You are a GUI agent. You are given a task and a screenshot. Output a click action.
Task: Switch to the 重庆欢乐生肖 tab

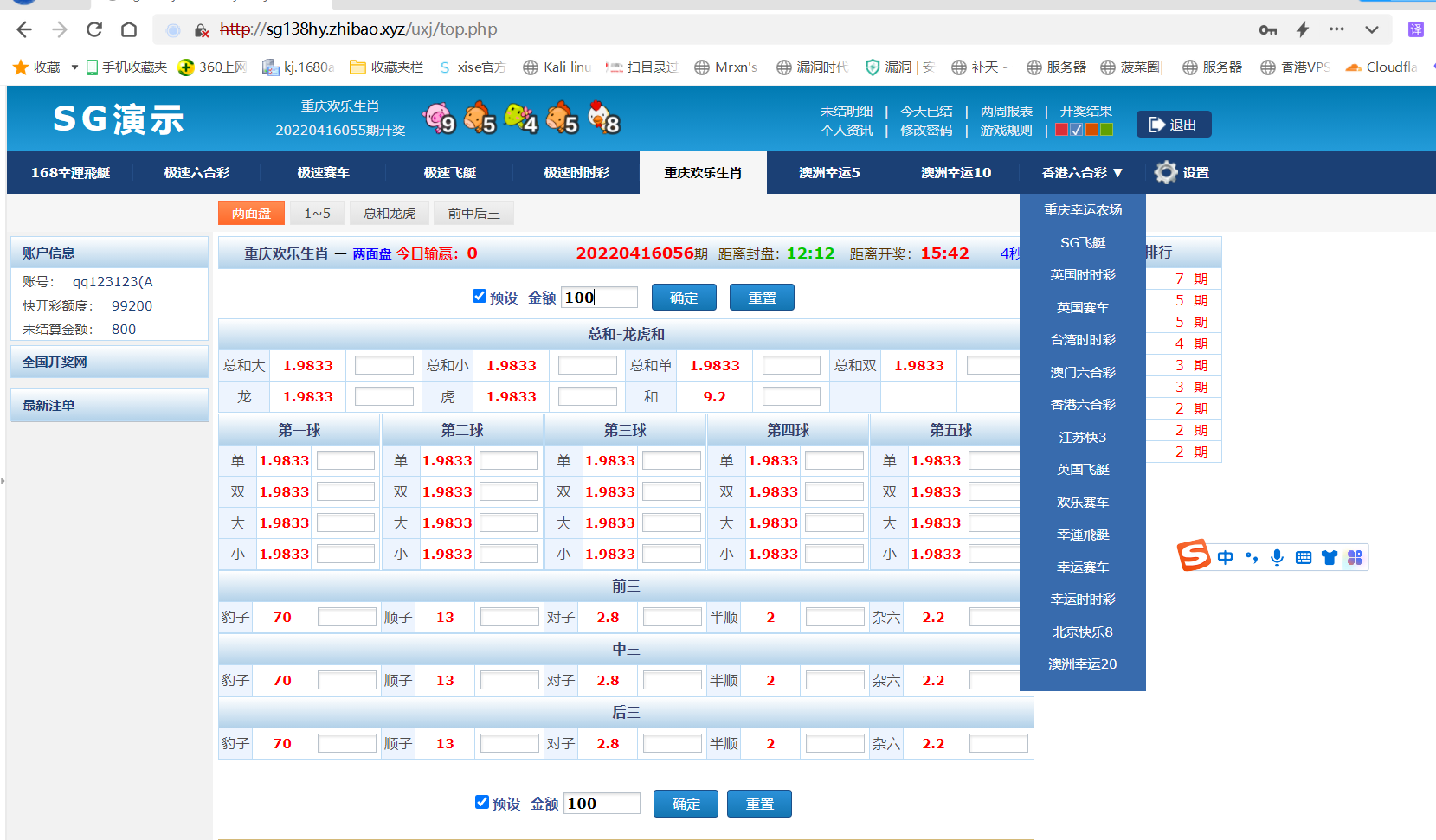tap(703, 172)
